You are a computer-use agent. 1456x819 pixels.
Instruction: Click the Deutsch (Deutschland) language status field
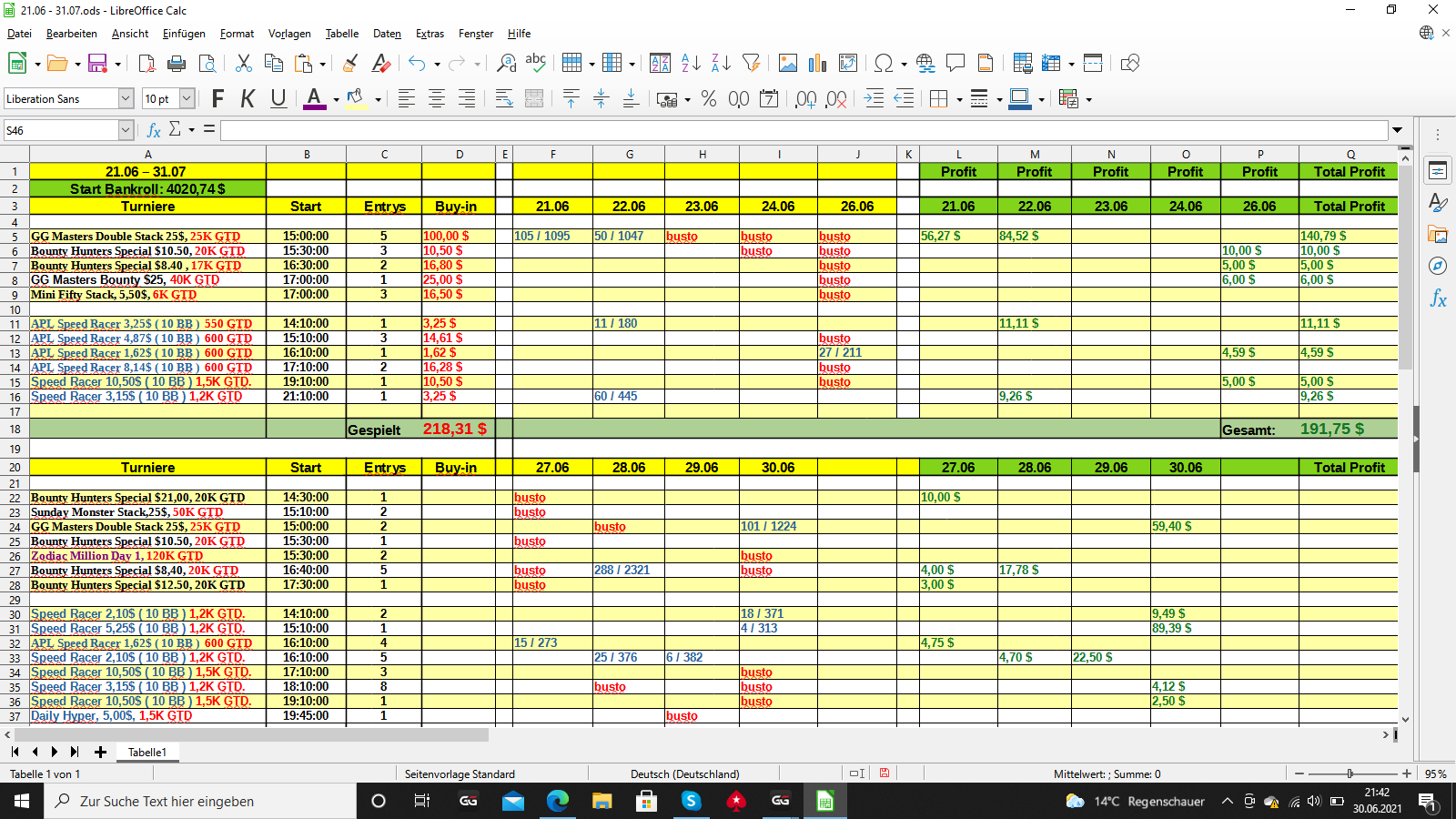(684, 773)
